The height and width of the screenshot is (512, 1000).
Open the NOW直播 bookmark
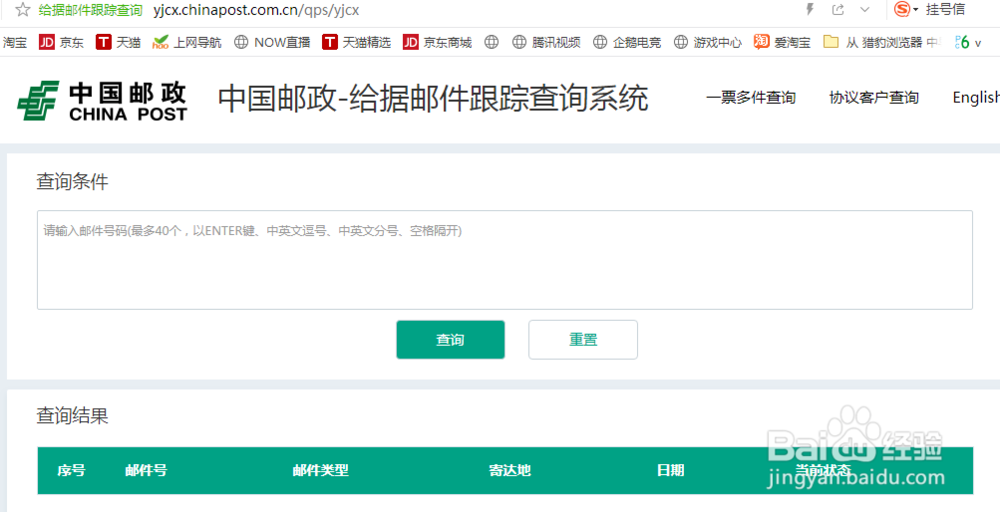point(272,43)
